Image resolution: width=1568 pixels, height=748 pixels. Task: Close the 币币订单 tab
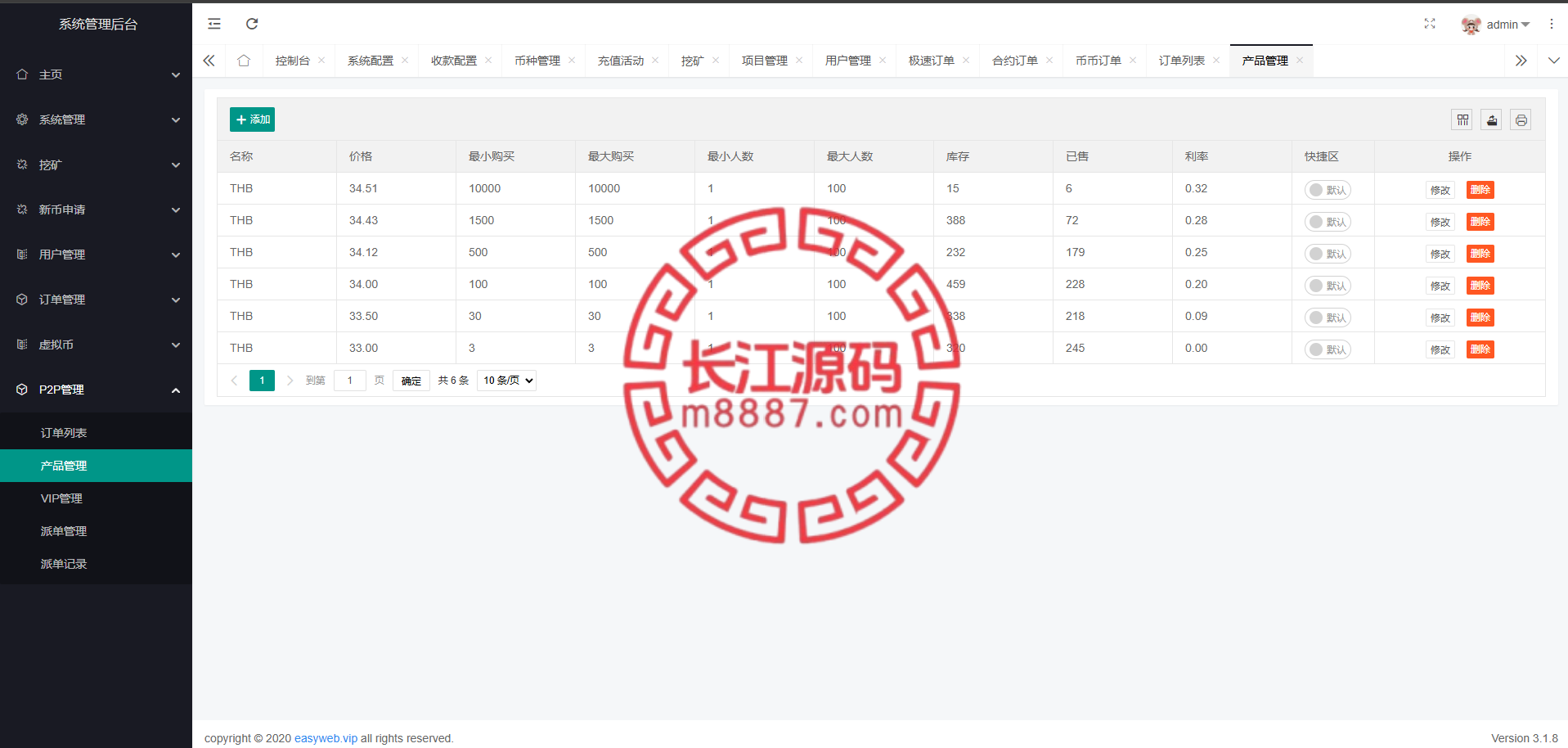tap(1133, 61)
